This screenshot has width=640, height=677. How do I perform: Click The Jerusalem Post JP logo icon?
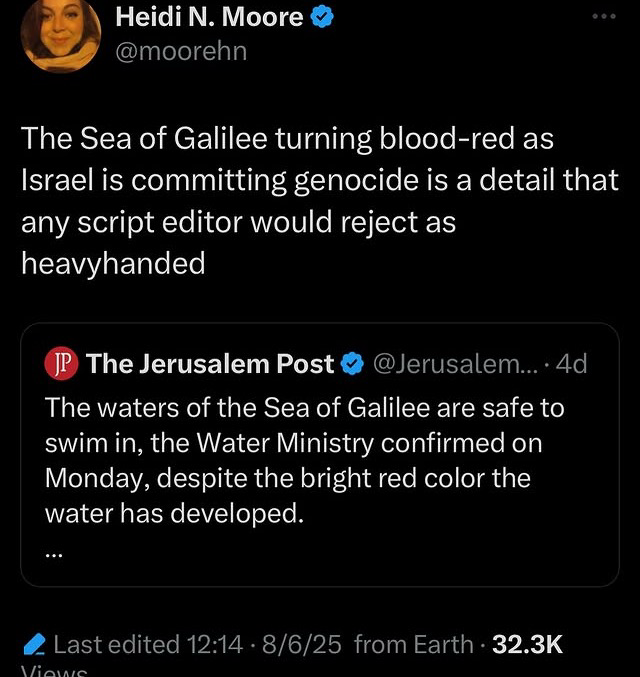coord(60,365)
